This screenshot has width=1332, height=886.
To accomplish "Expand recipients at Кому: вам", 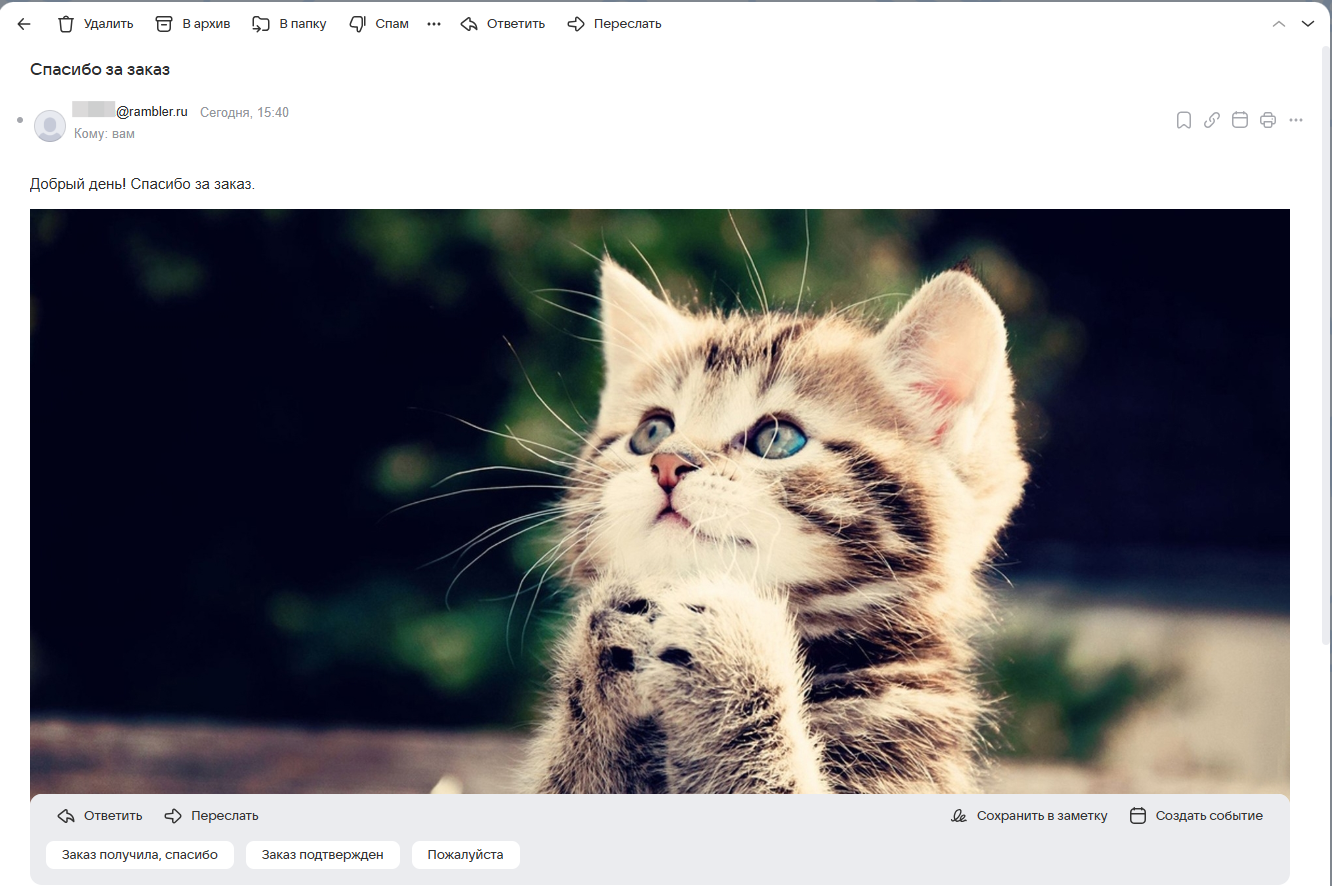I will point(104,134).
